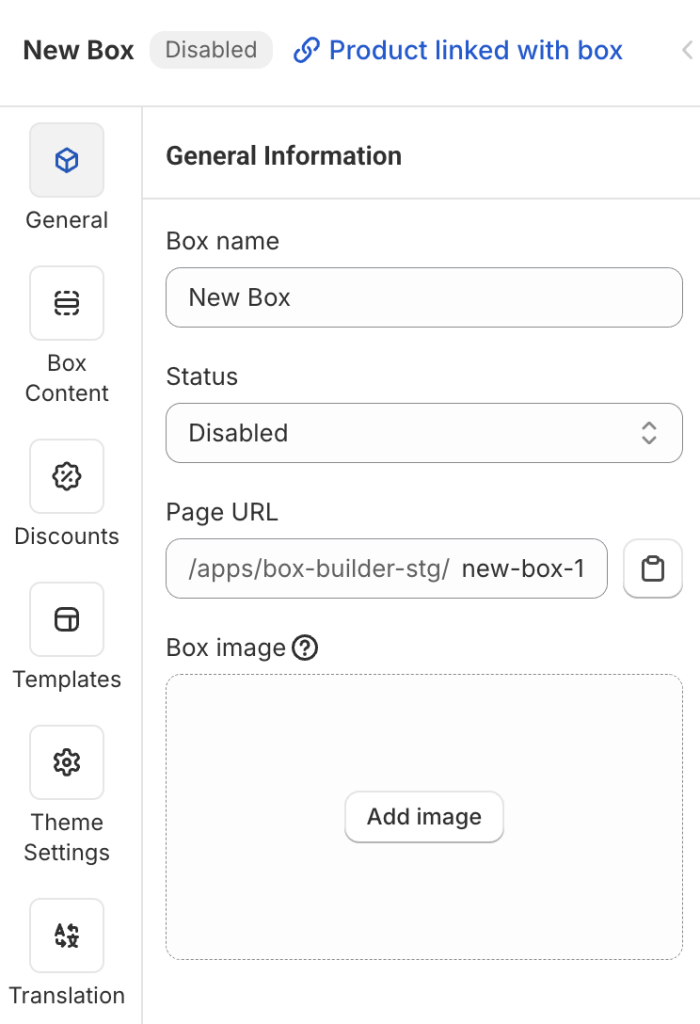Viewport: 700px width, 1024px height.
Task: Copy the page URL with clipboard icon
Action: 653,568
